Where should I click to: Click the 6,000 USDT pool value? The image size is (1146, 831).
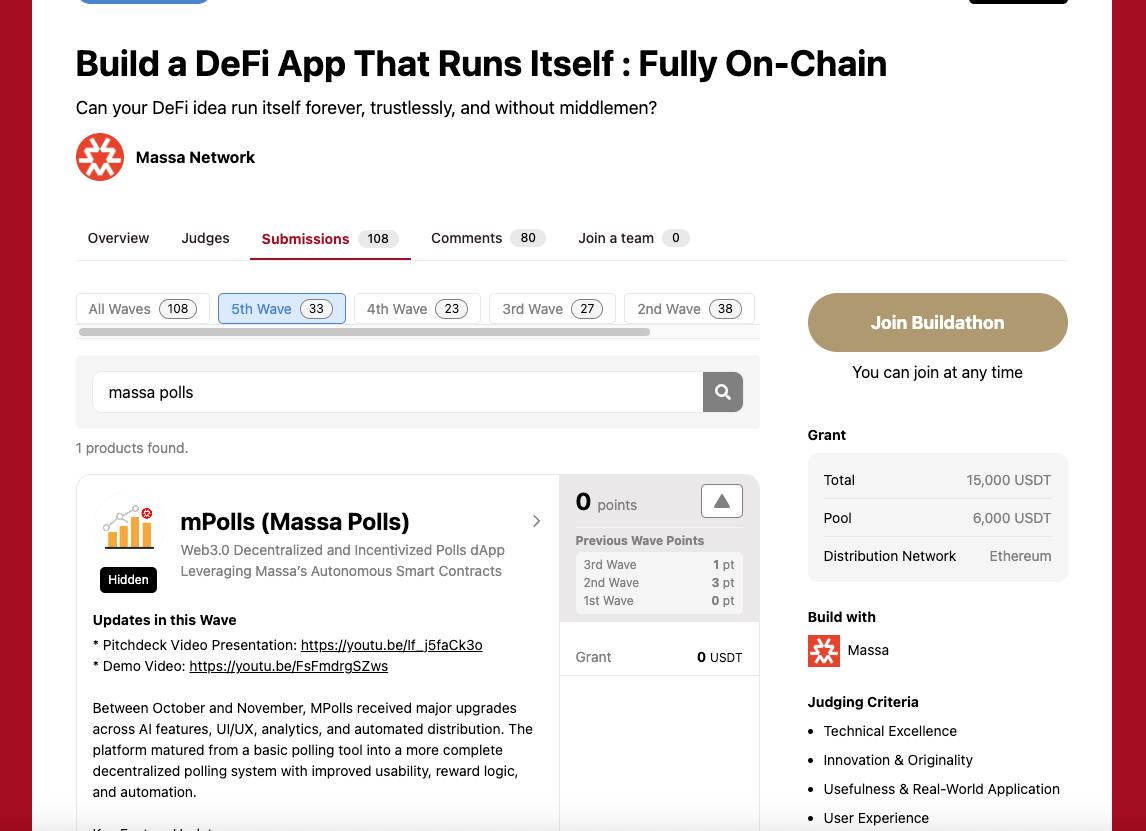pyautogui.click(x=1012, y=518)
